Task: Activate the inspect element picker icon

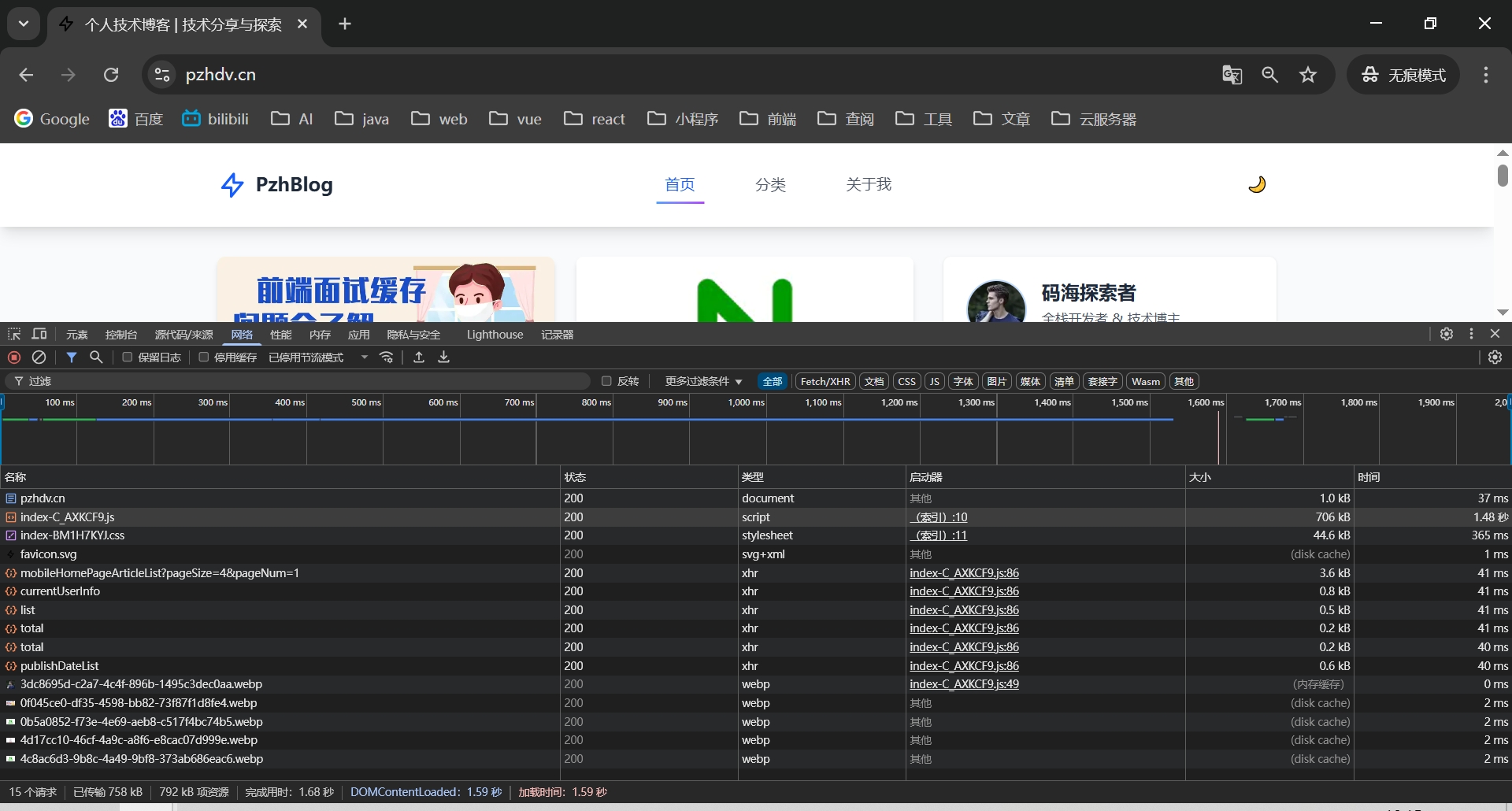Action: point(14,335)
